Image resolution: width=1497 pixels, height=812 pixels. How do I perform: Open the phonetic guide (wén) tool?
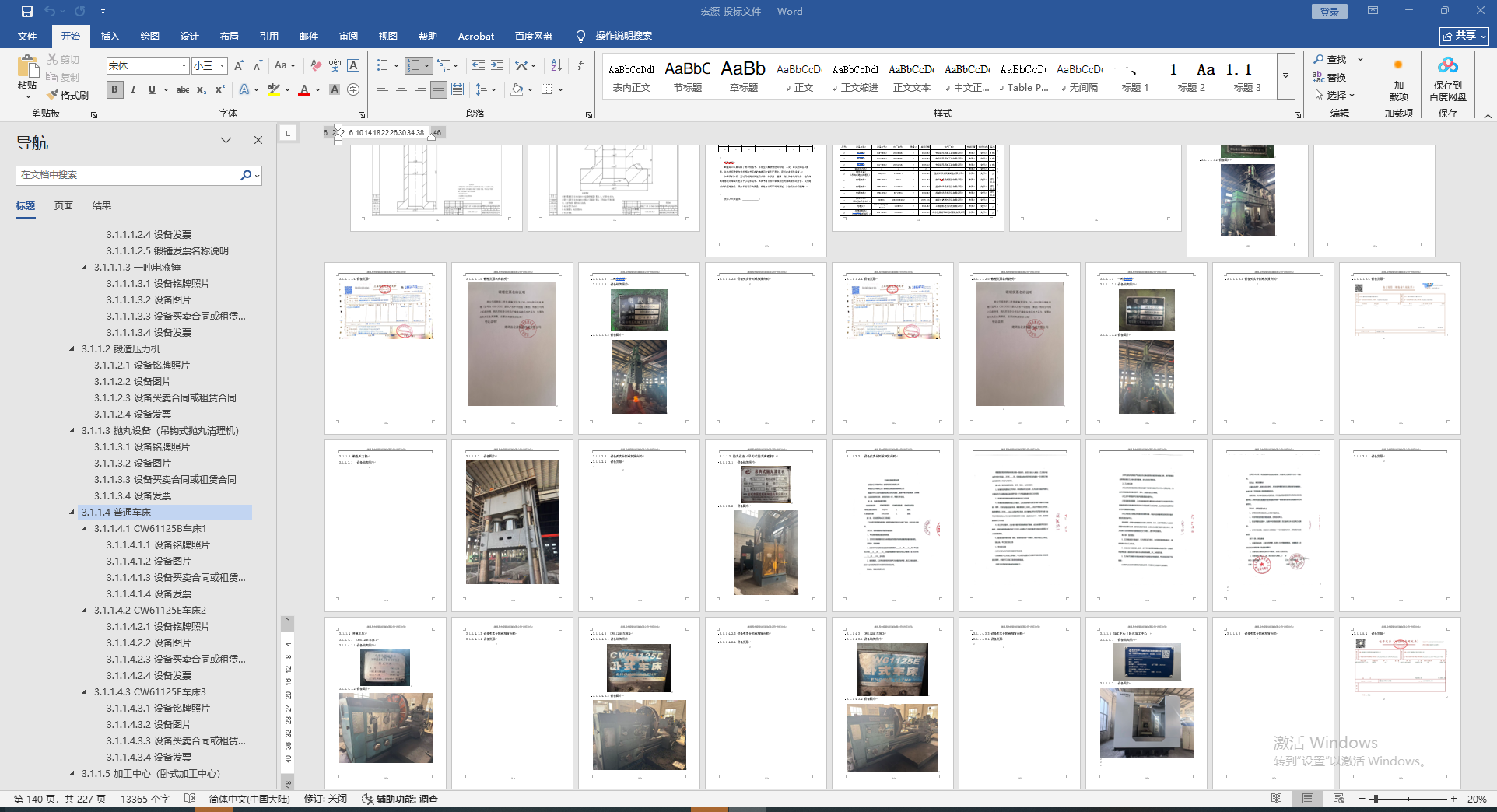point(335,66)
